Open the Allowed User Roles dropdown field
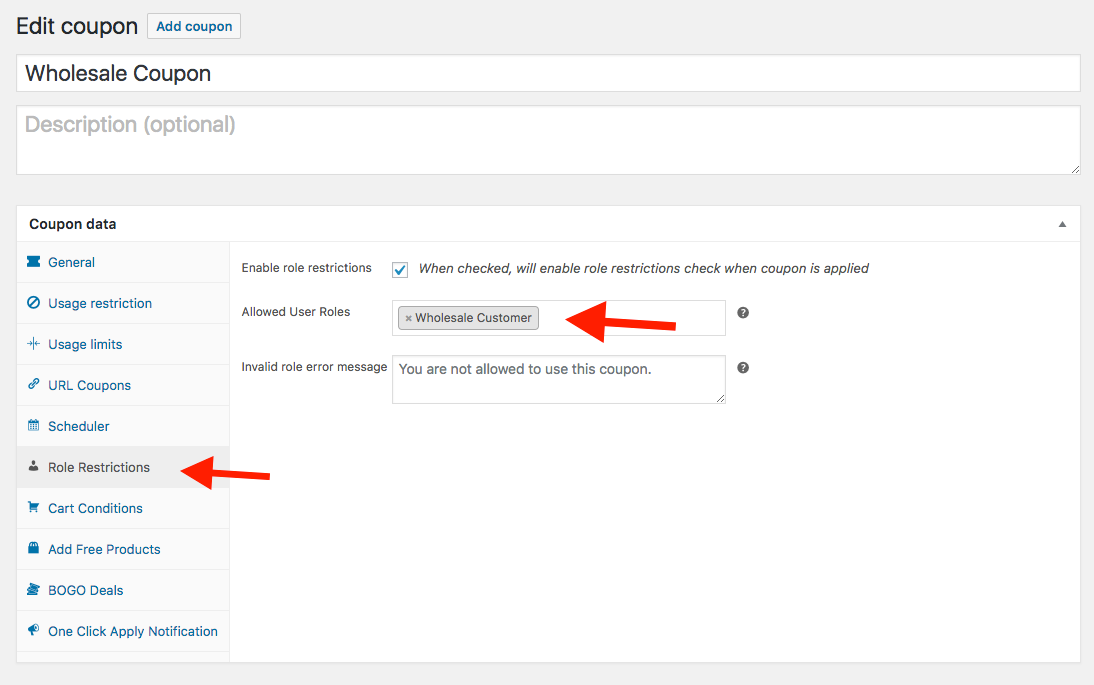This screenshot has width=1094, height=685. pyautogui.click(x=630, y=318)
